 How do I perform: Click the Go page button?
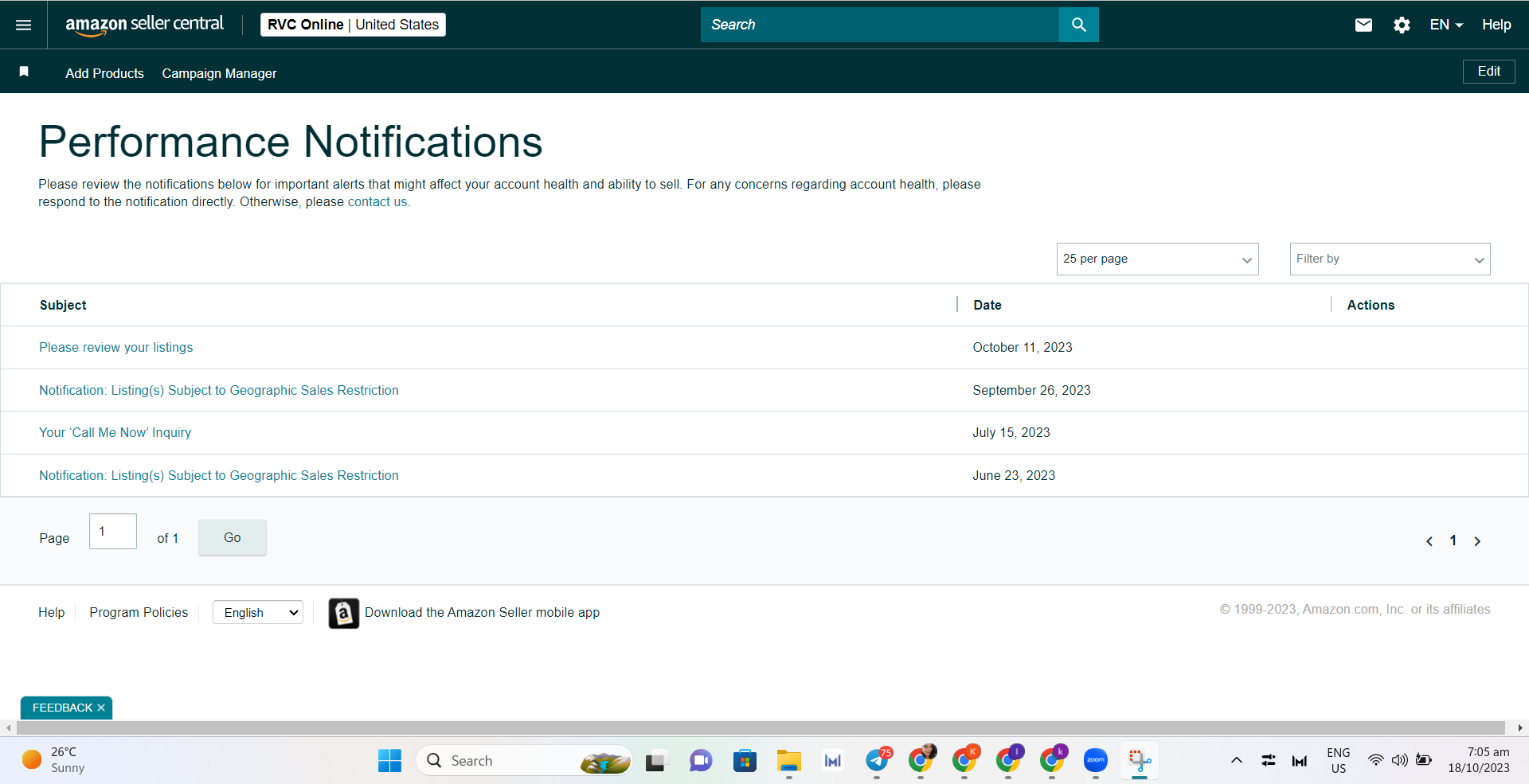tap(232, 538)
